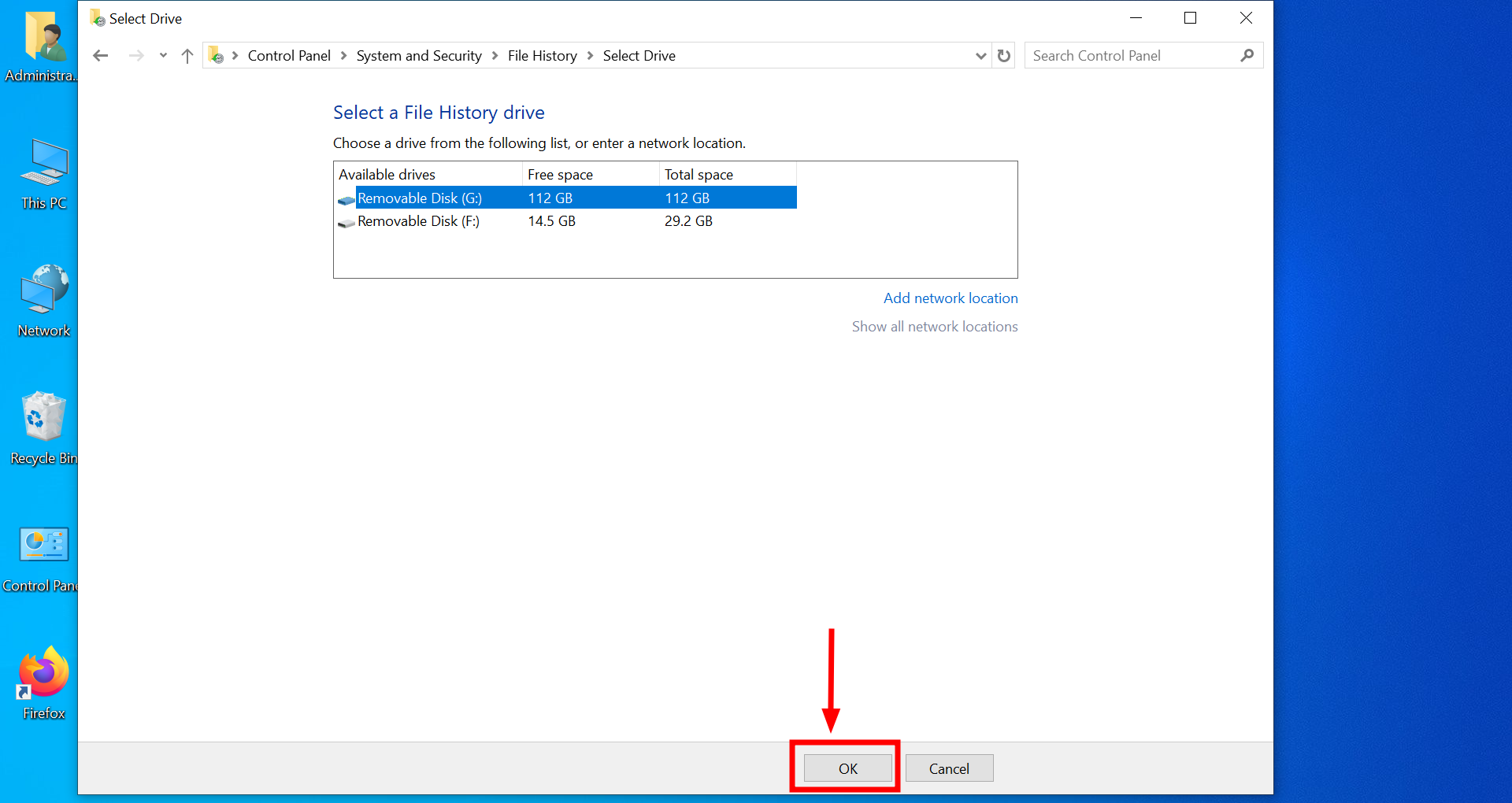Click the Available drives column header
The image size is (1512, 803).
428,174
